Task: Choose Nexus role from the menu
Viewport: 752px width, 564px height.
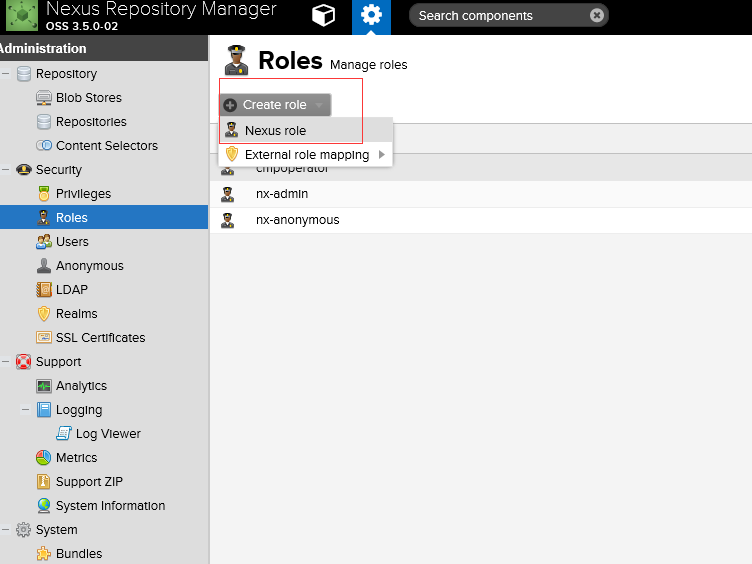Action: (x=306, y=130)
